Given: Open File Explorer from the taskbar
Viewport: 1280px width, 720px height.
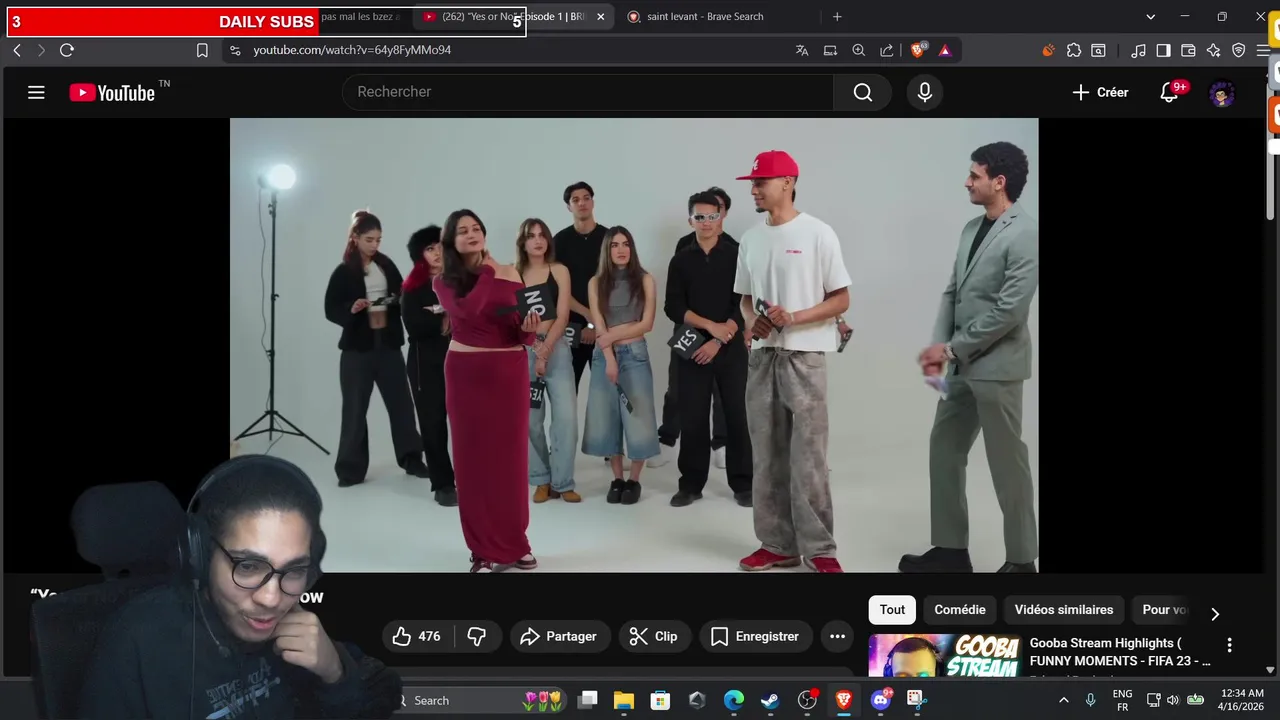Looking at the screenshot, I should click(624, 700).
